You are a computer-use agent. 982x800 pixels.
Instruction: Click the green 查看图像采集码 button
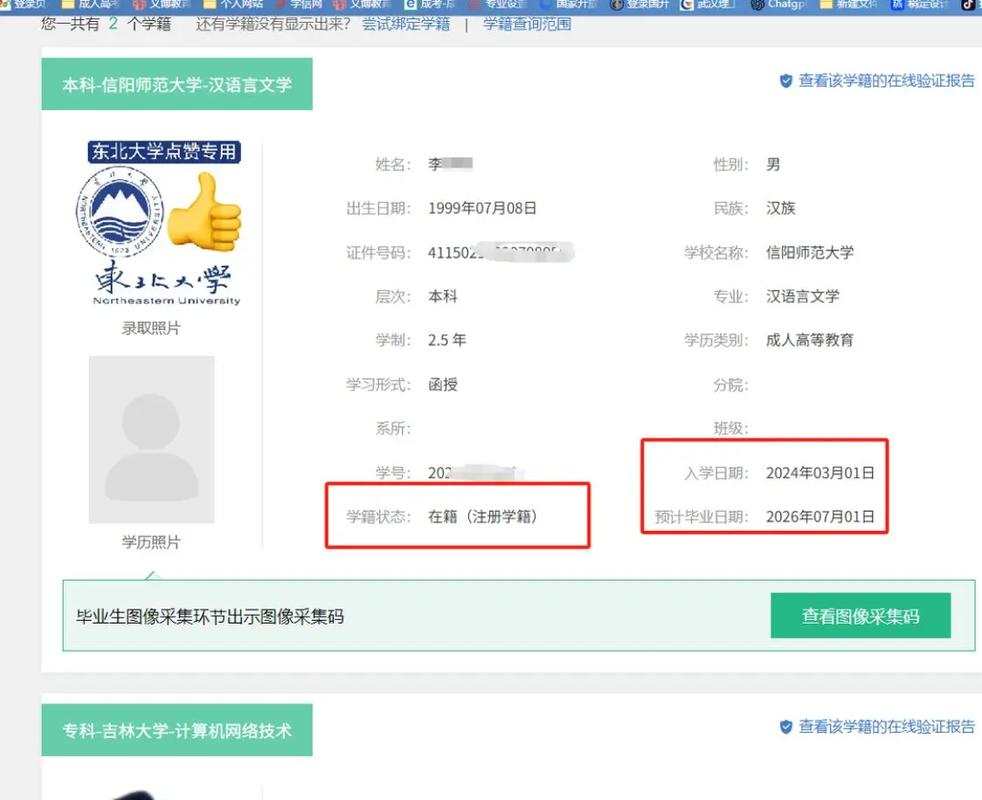pyautogui.click(x=861, y=616)
